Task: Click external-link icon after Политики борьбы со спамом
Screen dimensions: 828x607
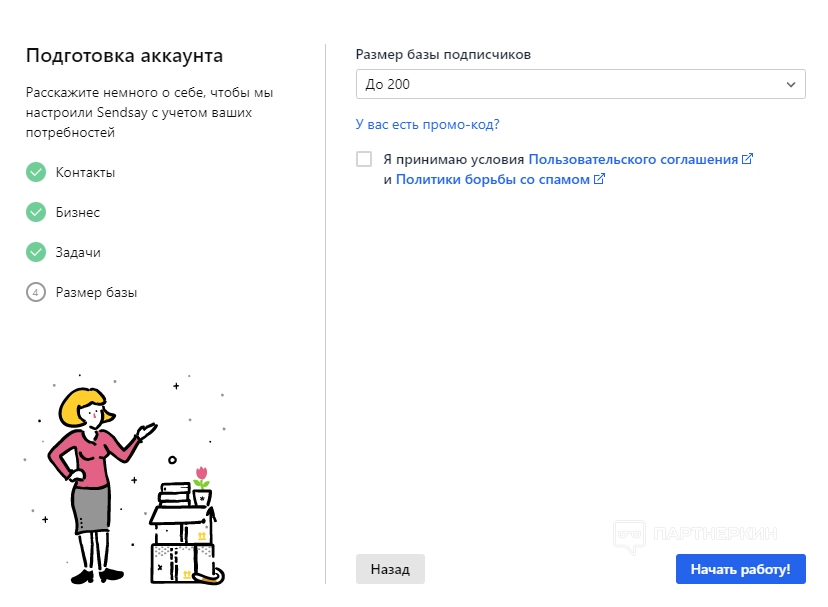Action: (599, 180)
